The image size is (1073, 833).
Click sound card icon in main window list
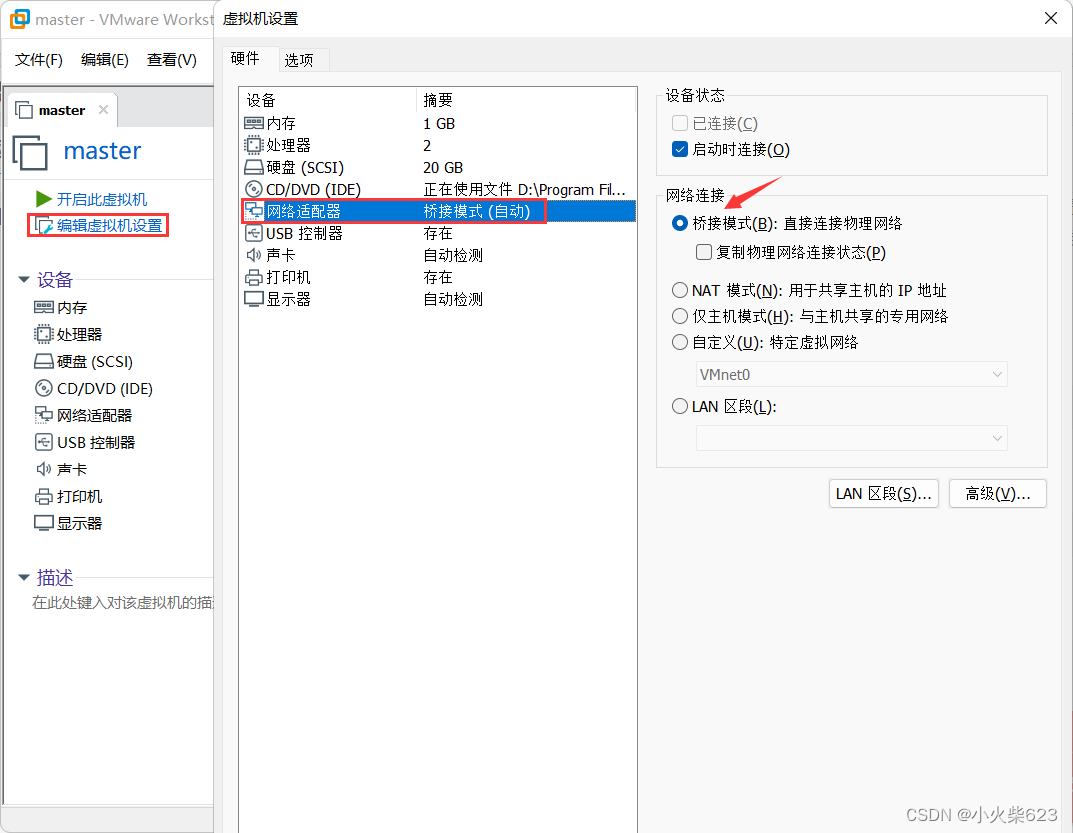[x=44, y=469]
